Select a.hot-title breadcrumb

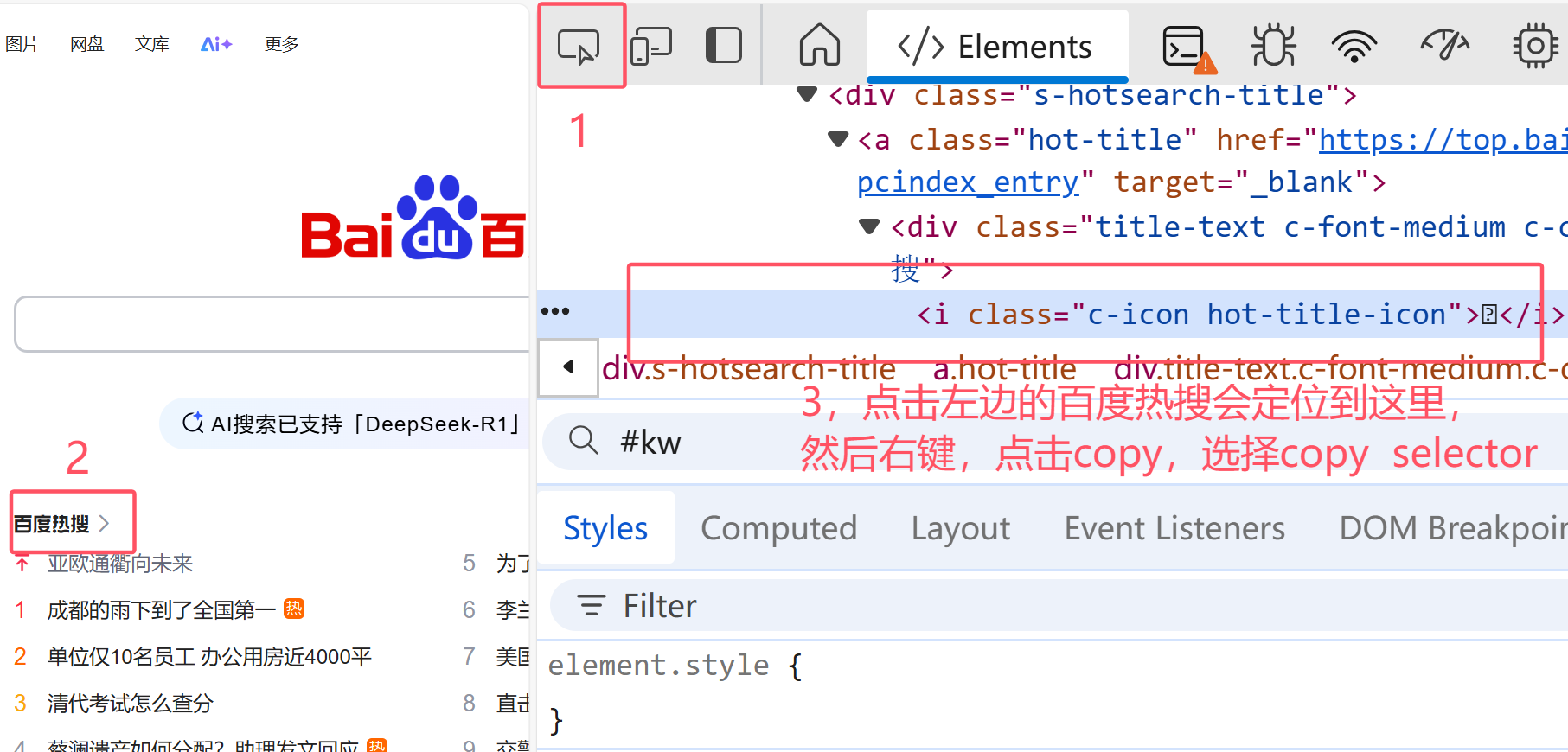click(1004, 369)
